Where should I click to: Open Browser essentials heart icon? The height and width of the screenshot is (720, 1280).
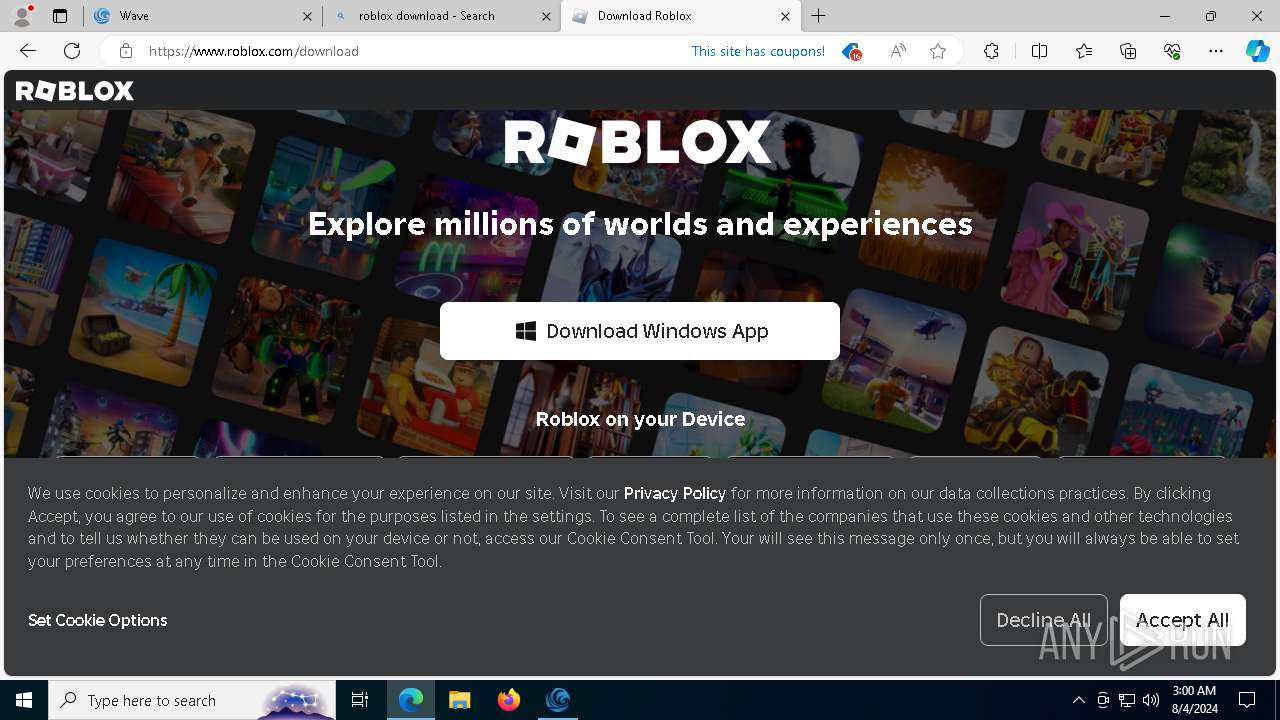pyautogui.click(x=1172, y=51)
